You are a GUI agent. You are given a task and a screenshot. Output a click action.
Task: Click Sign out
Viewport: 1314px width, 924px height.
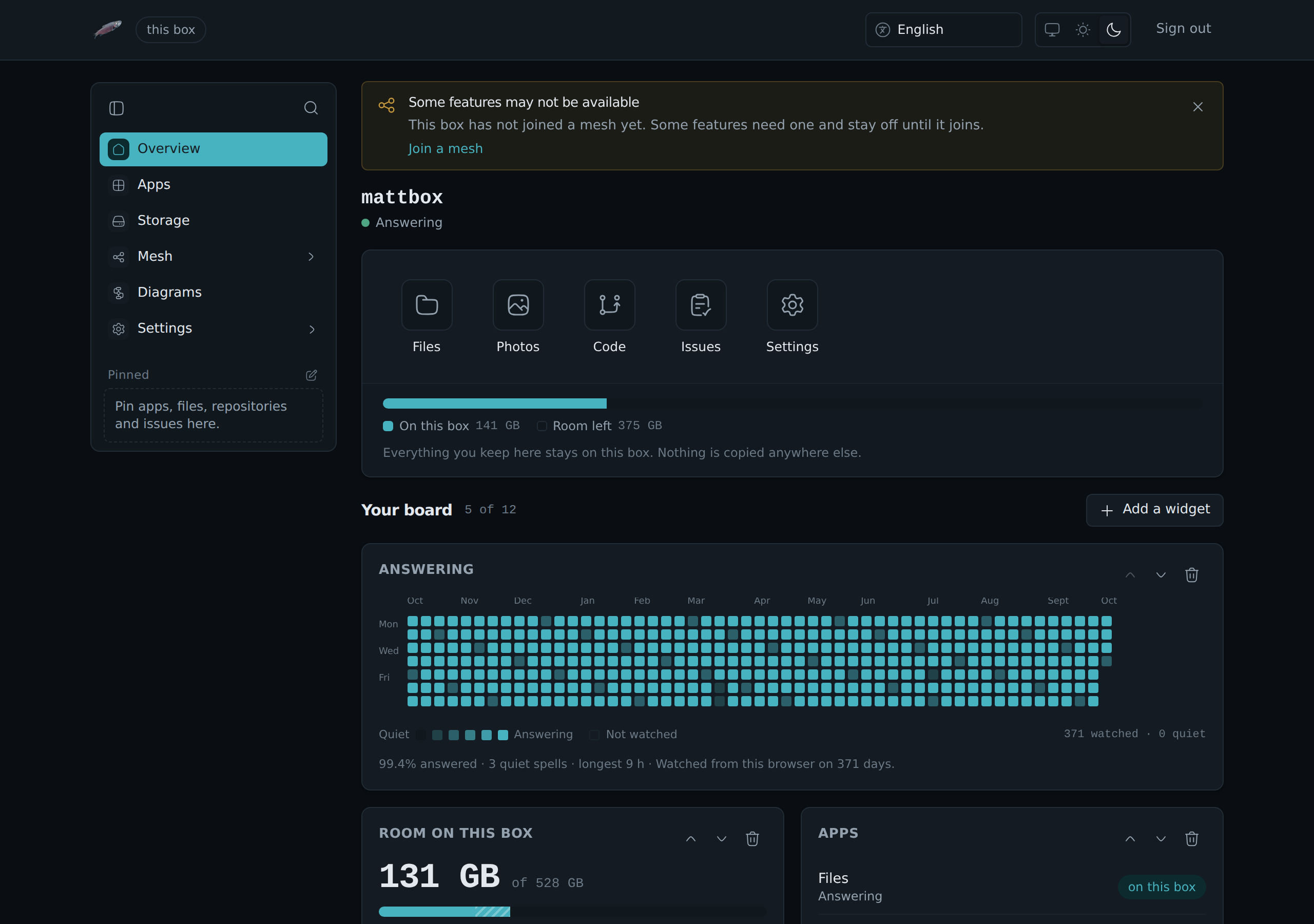[x=1183, y=29]
